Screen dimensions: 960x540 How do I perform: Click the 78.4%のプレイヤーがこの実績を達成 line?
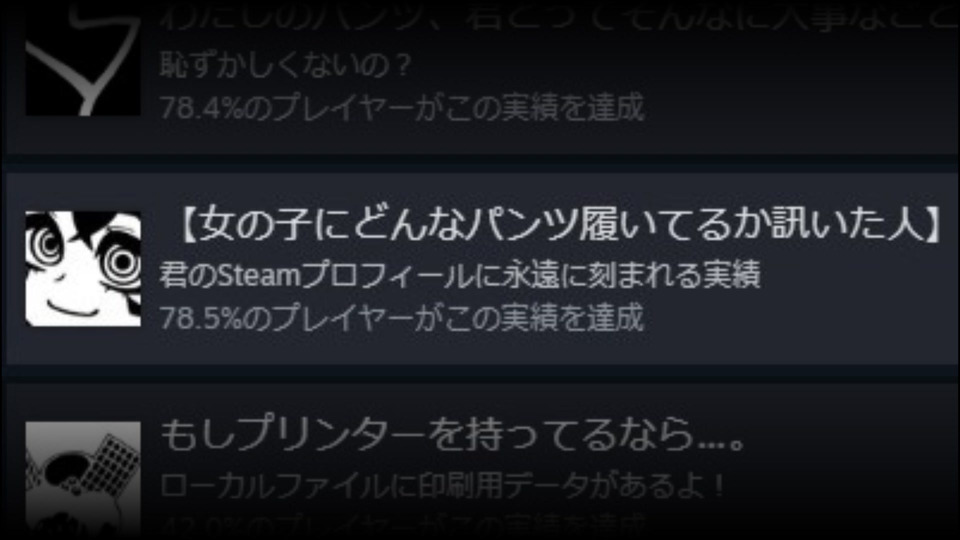point(402,108)
